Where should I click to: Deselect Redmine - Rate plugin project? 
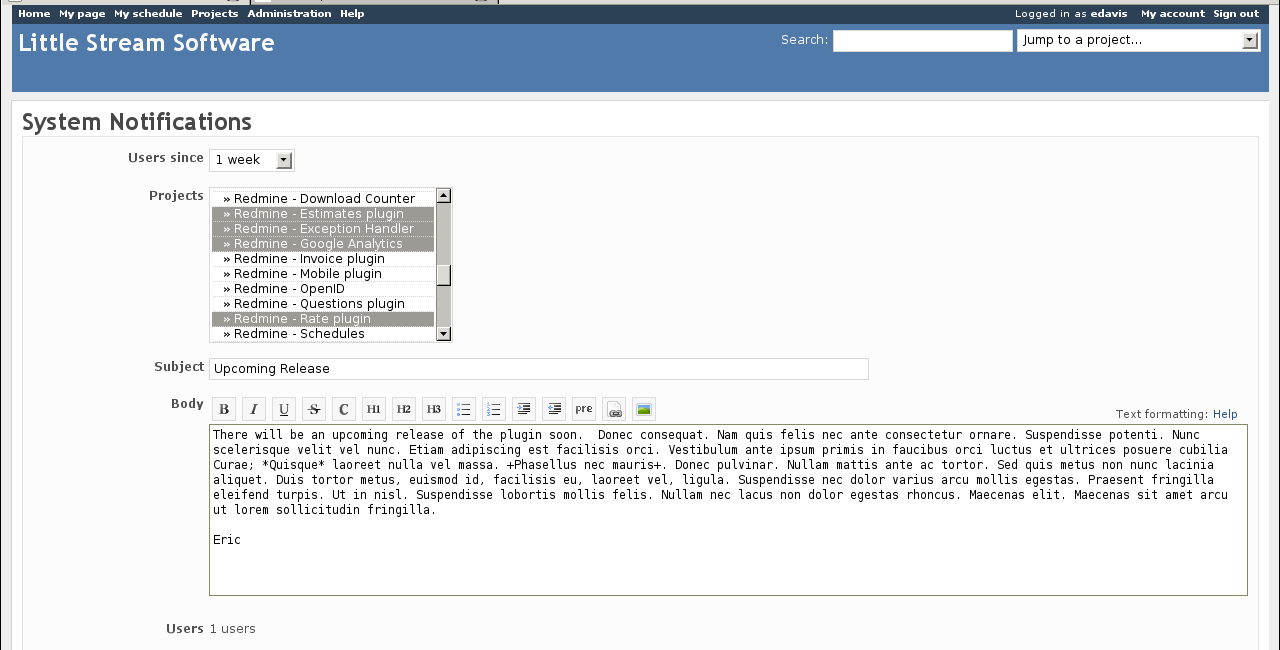point(323,319)
